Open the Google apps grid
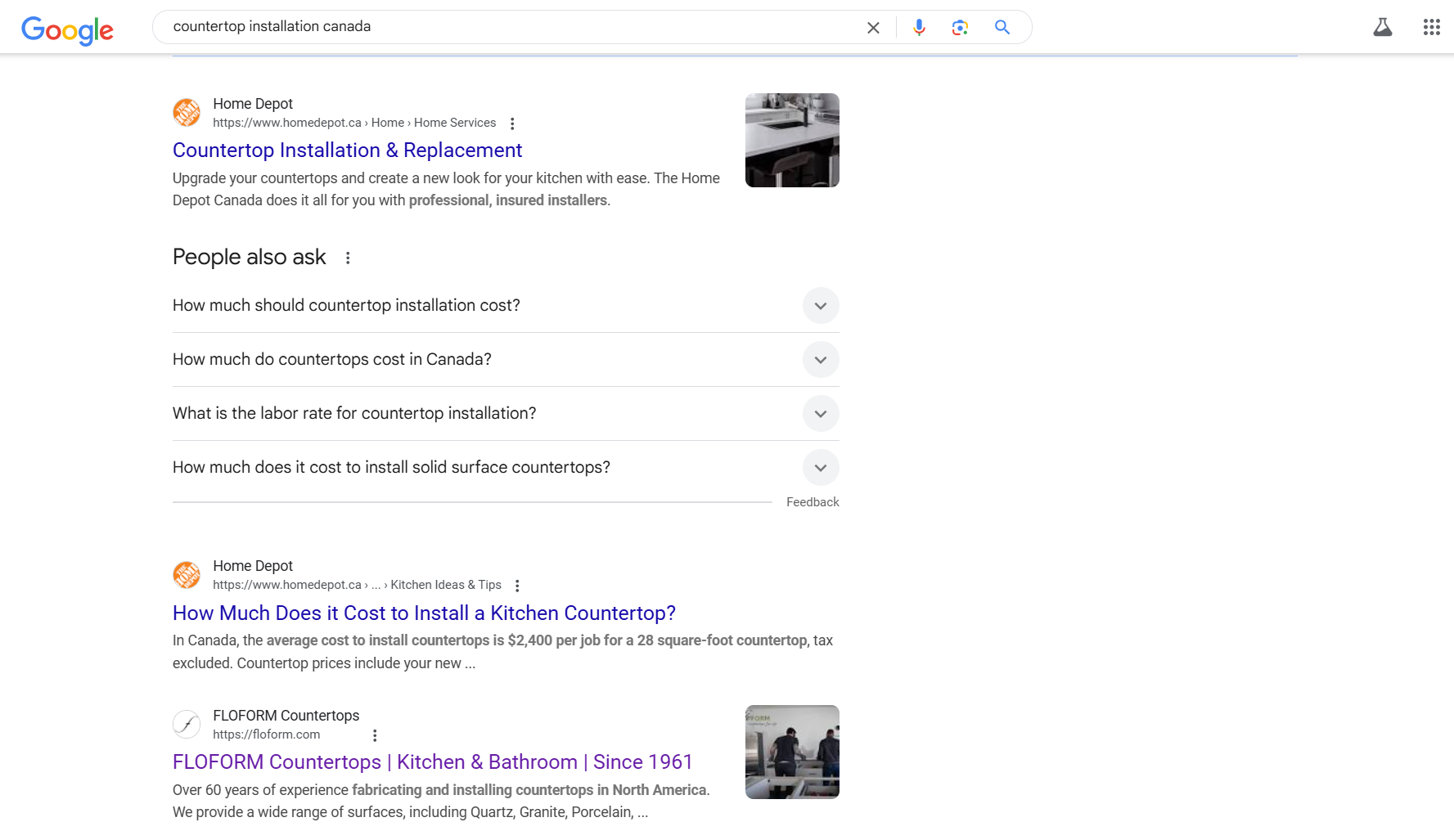 coord(1431,28)
